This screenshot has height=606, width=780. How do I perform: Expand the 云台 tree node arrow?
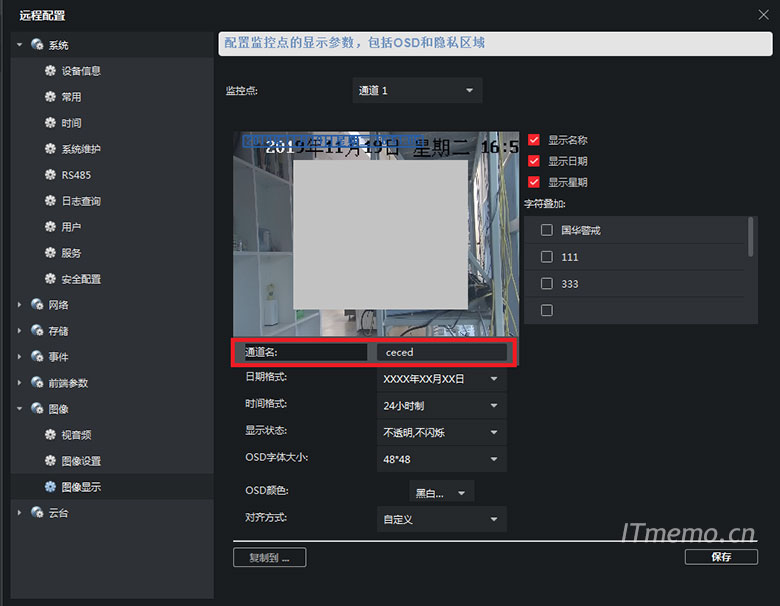pos(19,512)
